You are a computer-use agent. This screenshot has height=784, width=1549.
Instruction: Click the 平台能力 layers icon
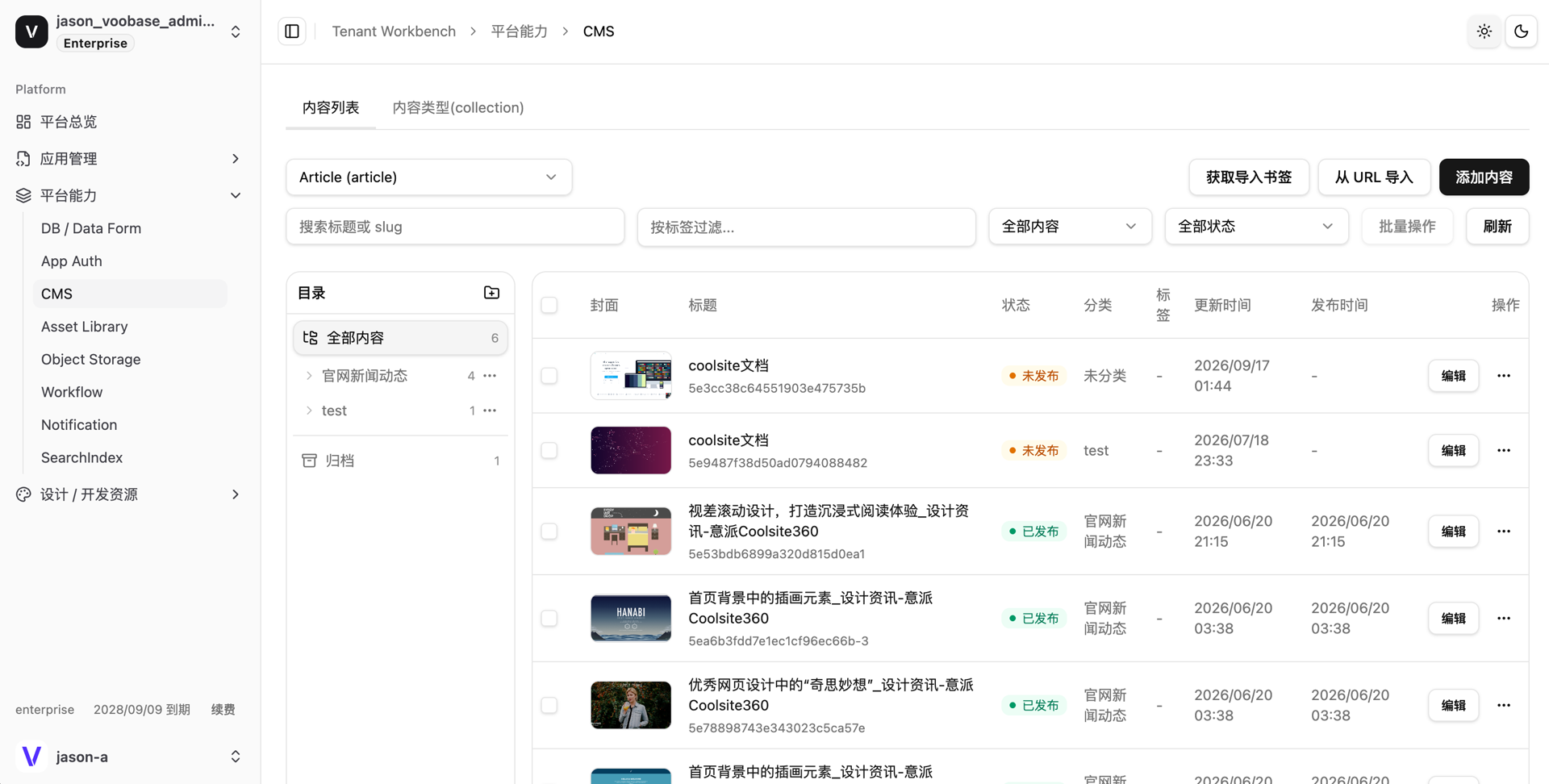pyautogui.click(x=23, y=195)
